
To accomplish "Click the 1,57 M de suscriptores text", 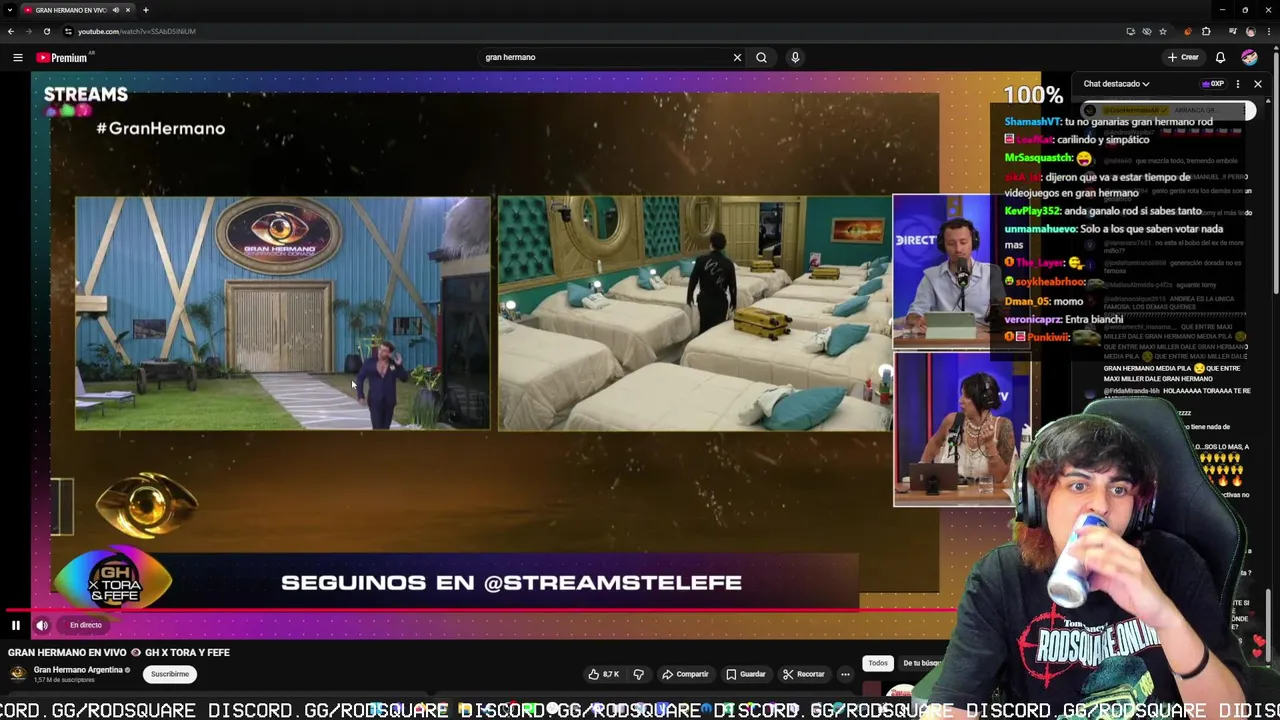I will coord(64,680).
